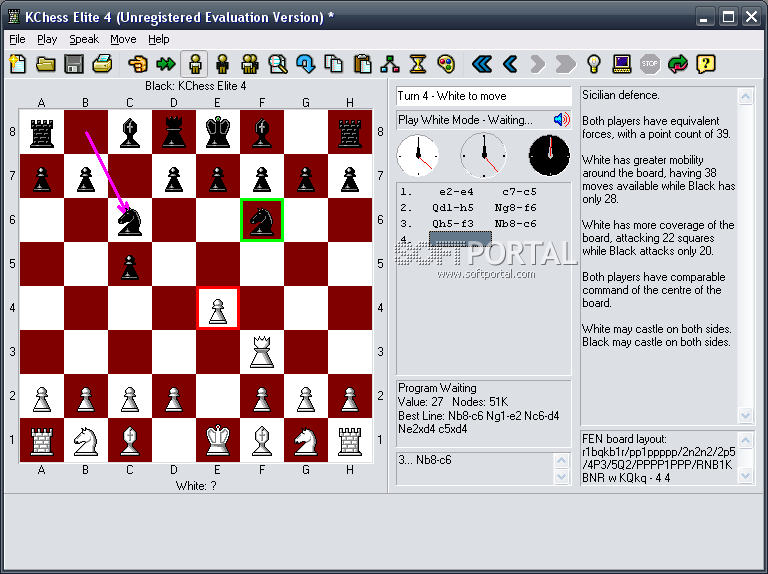
Task: Click the Copy toolbar icon
Action: point(334,64)
